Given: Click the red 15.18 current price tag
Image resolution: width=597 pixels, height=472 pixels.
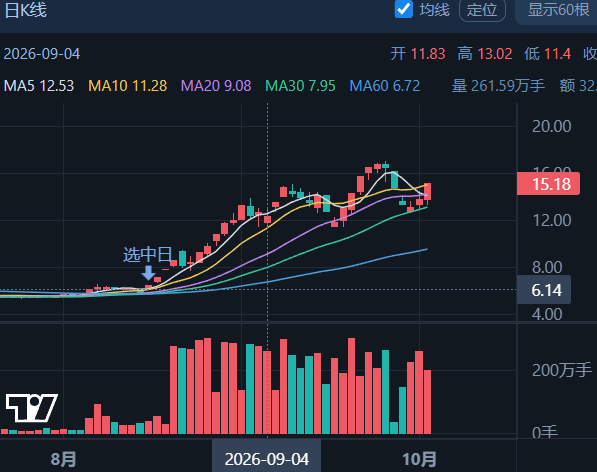Looking at the screenshot, I should point(548,184).
